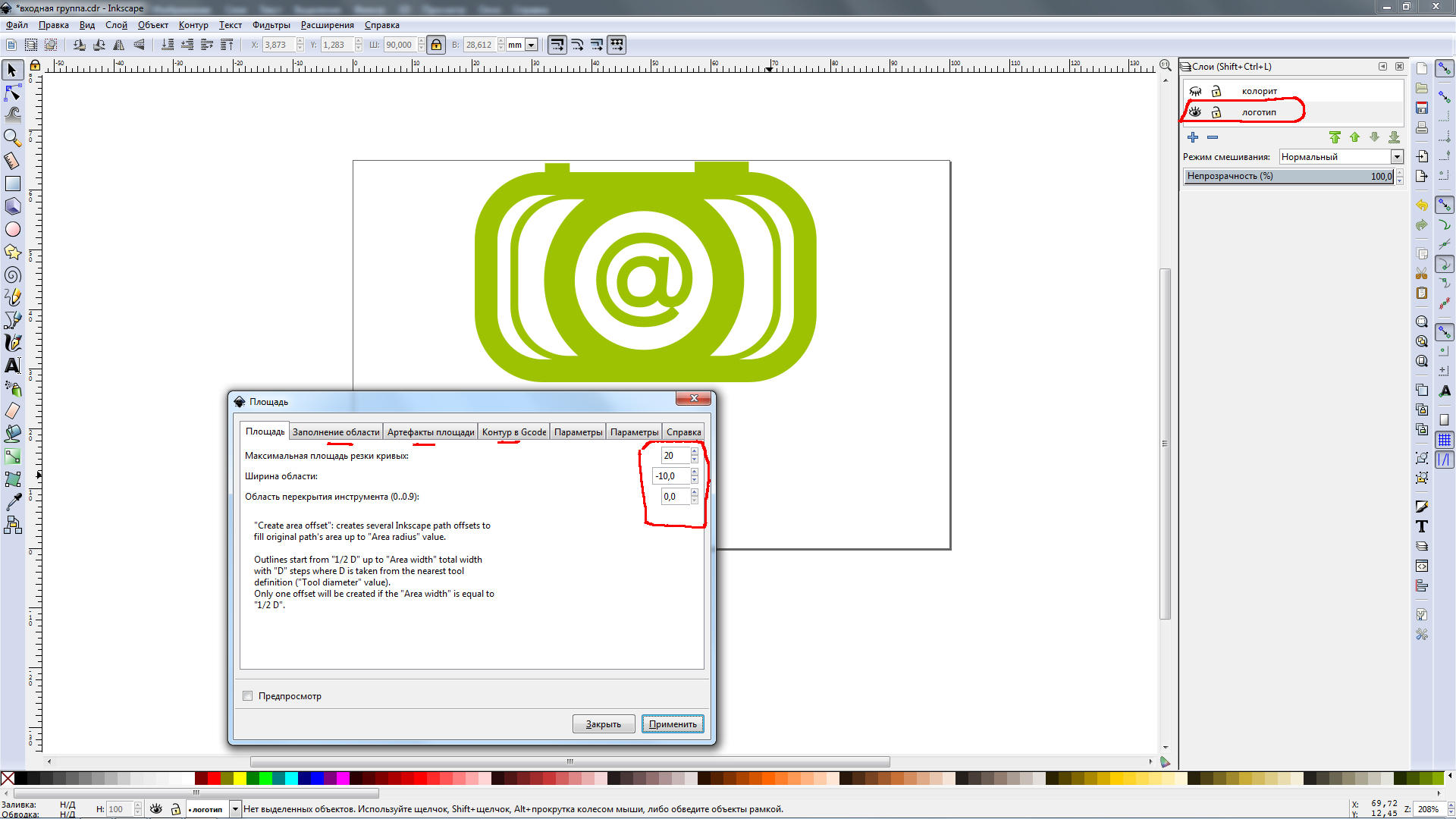The width and height of the screenshot is (1456, 819).
Task: Click the Применить button
Action: tap(672, 724)
